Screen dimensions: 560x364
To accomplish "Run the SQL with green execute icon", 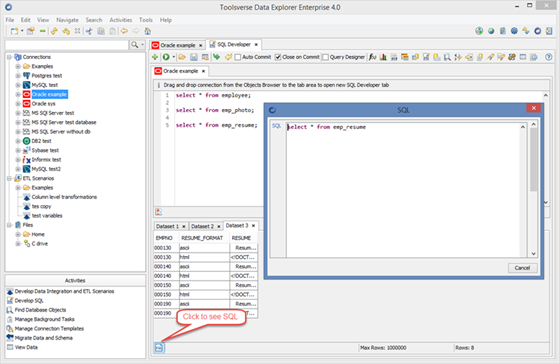I will 166,57.
